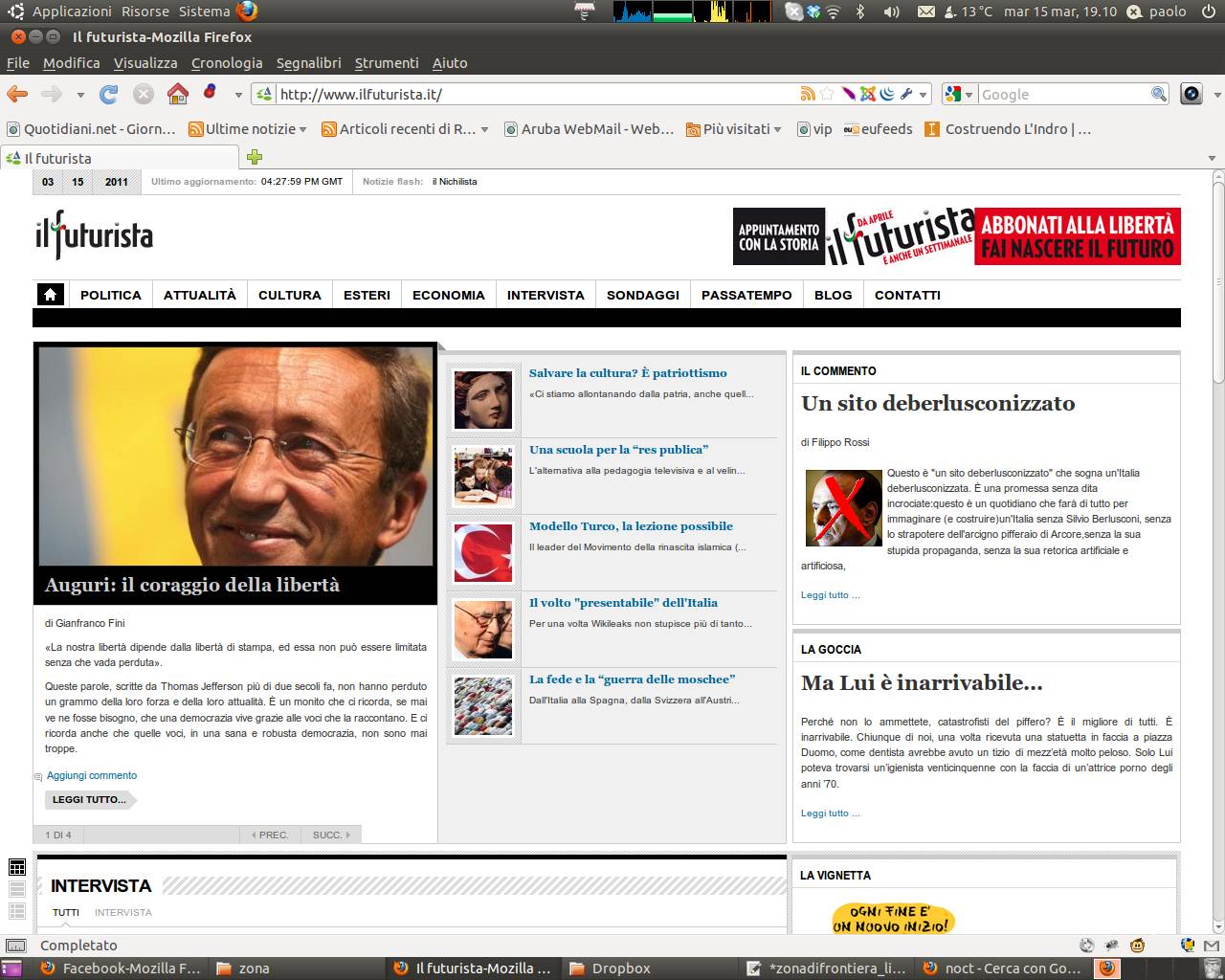Viewport: 1225px width, 980px height.
Task: Click the wrench icon in the address bar
Action: click(x=906, y=94)
